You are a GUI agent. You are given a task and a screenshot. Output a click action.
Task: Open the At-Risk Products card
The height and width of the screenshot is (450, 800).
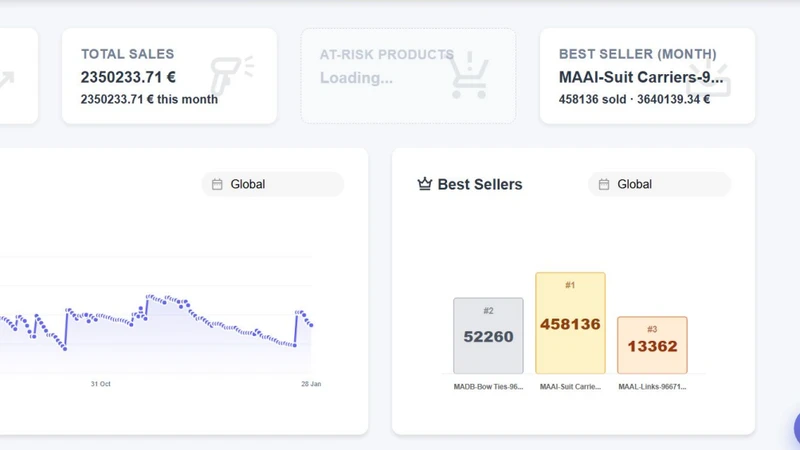pyautogui.click(x=408, y=76)
